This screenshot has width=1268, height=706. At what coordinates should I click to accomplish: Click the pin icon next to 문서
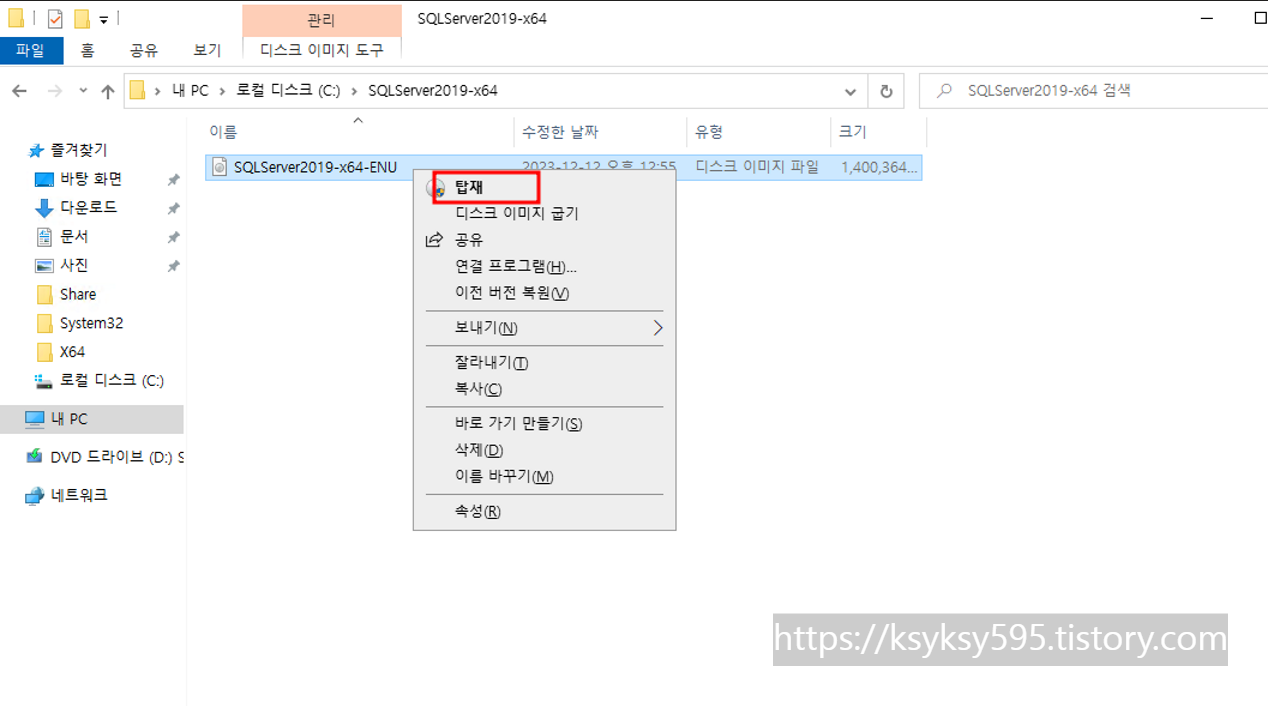(x=173, y=237)
